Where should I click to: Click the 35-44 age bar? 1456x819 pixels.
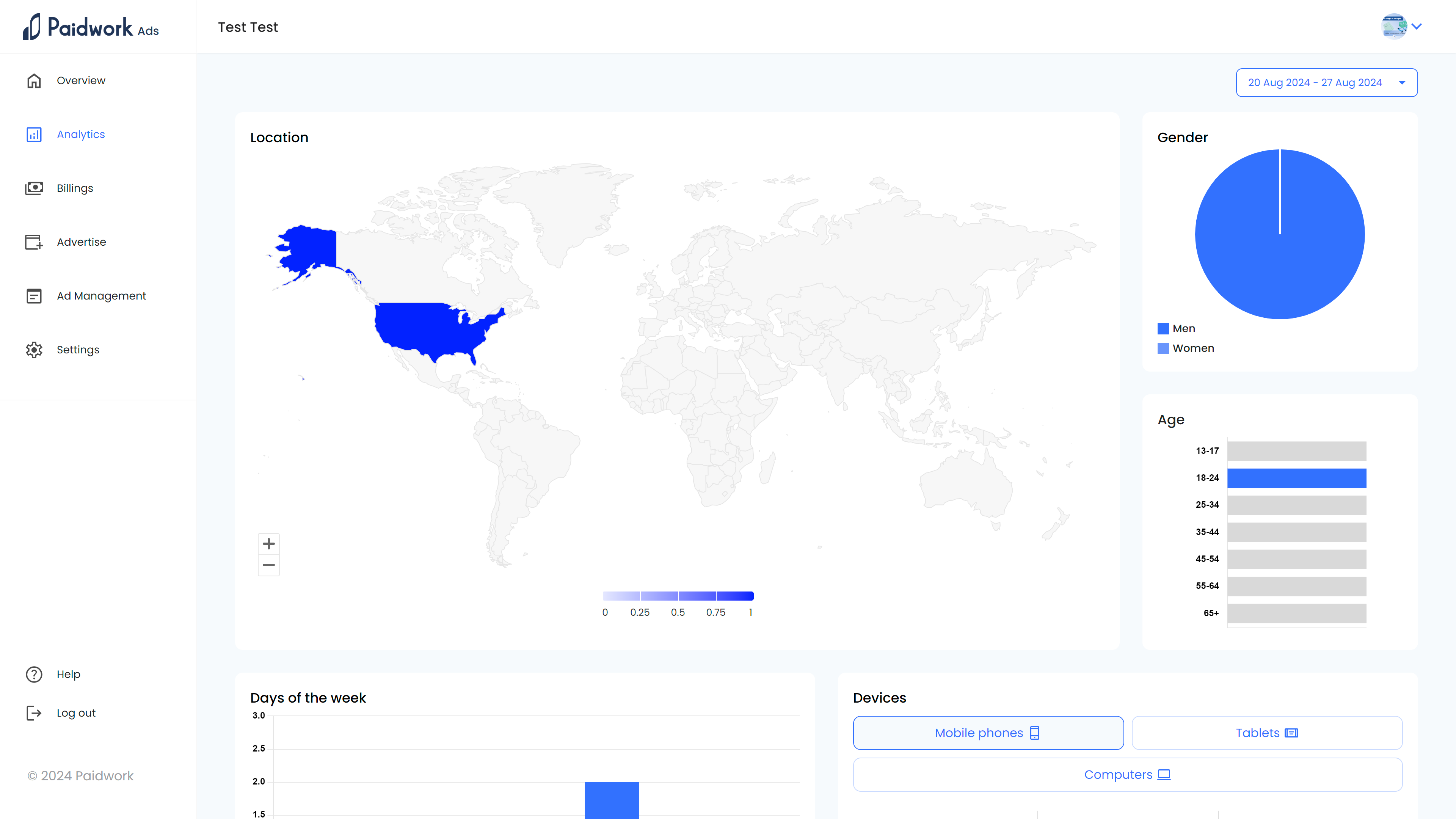coord(1297,532)
